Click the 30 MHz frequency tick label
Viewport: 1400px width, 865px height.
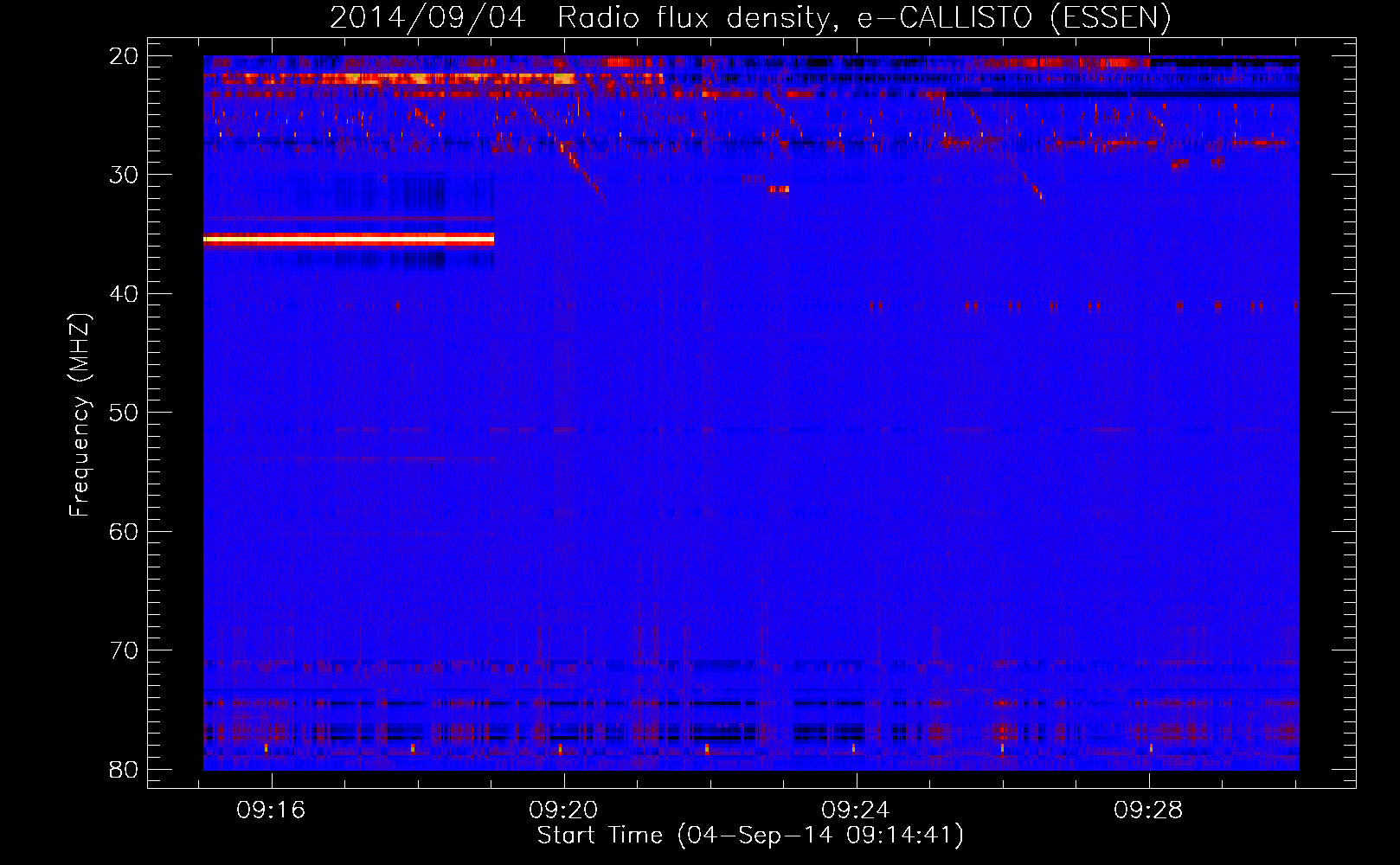point(124,175)
